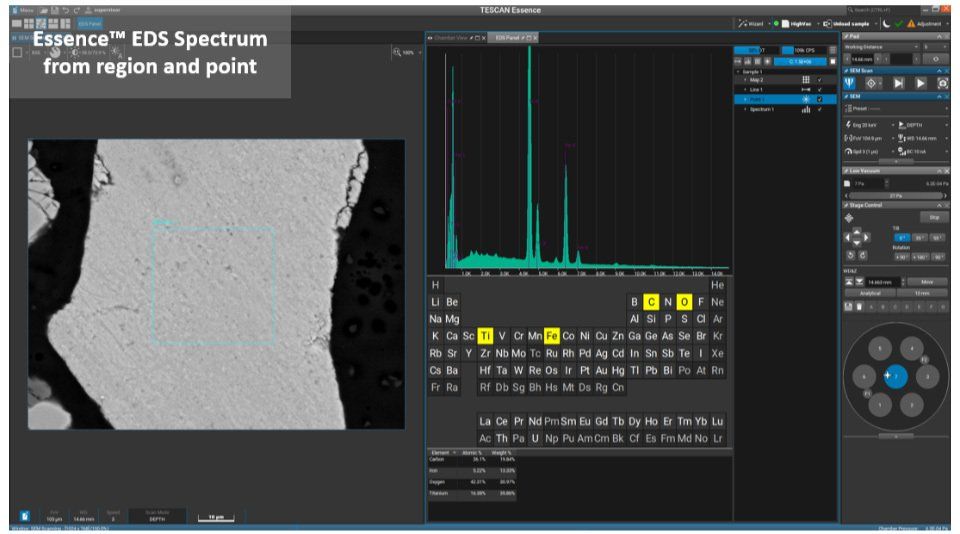Click the Line 1 linescan icon

click(x=806, y=89)
